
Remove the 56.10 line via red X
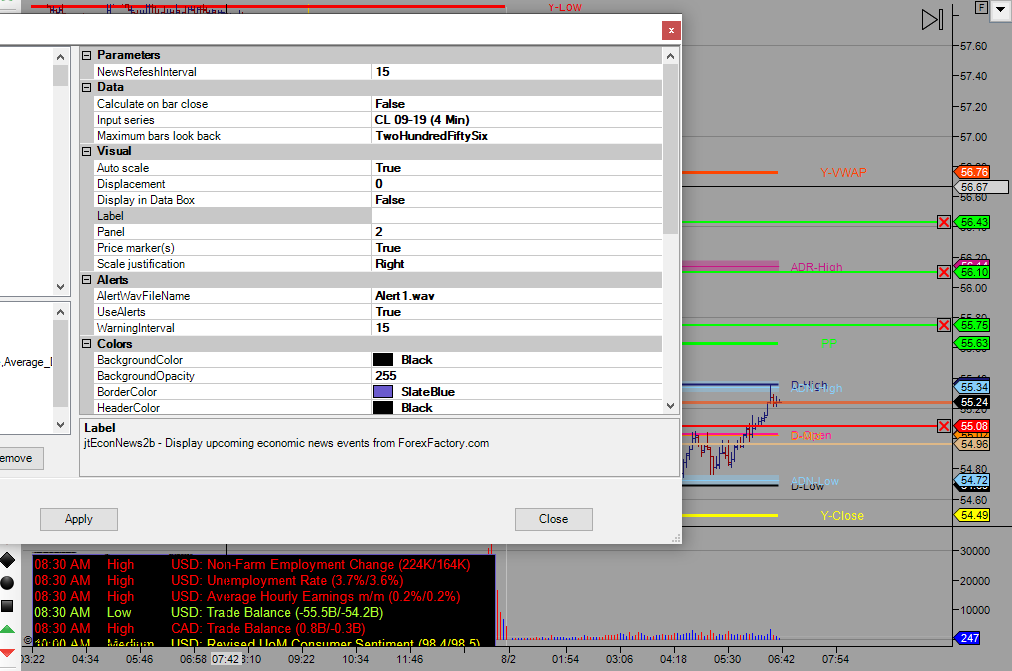[944, 272]
